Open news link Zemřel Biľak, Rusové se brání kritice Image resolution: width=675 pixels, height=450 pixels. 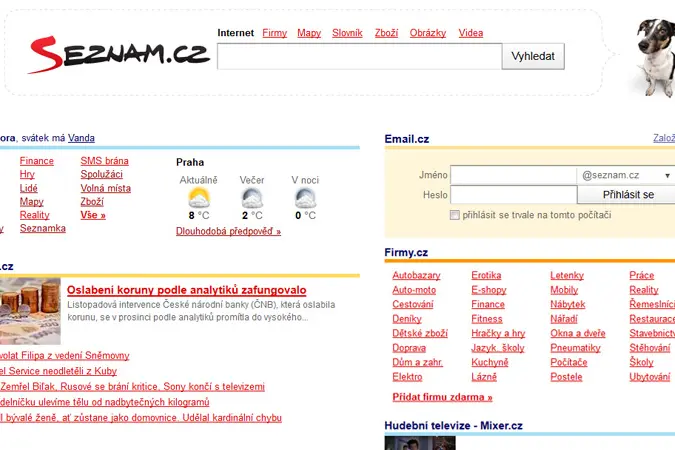click(x=132, y=386)
